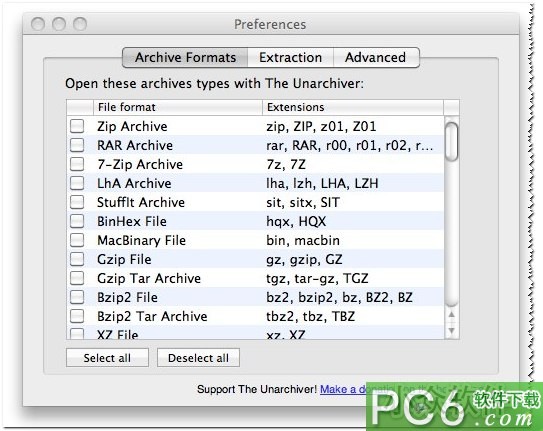Select the Zip Archive row text
543x431 pixels.
132,126
